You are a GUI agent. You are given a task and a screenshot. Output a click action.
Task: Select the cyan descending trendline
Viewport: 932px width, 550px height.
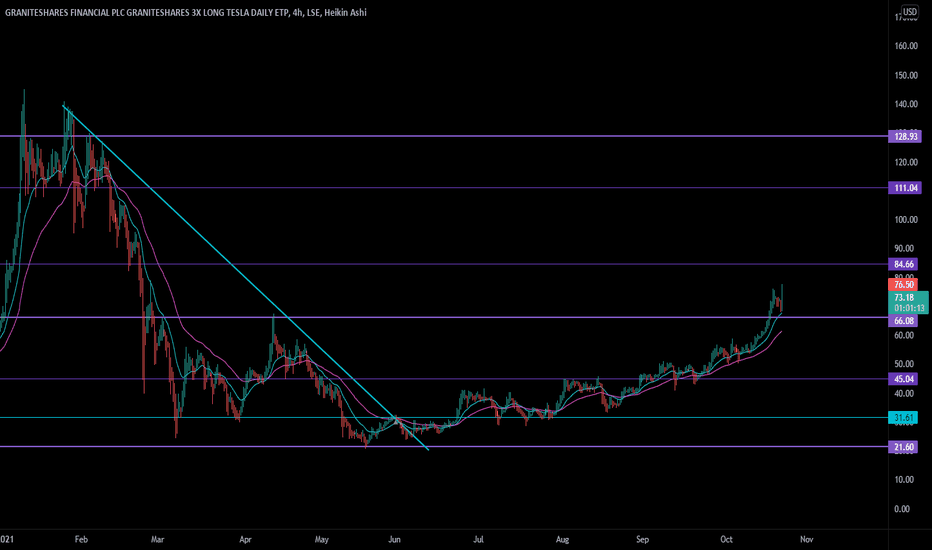click(x=245, y=277)
